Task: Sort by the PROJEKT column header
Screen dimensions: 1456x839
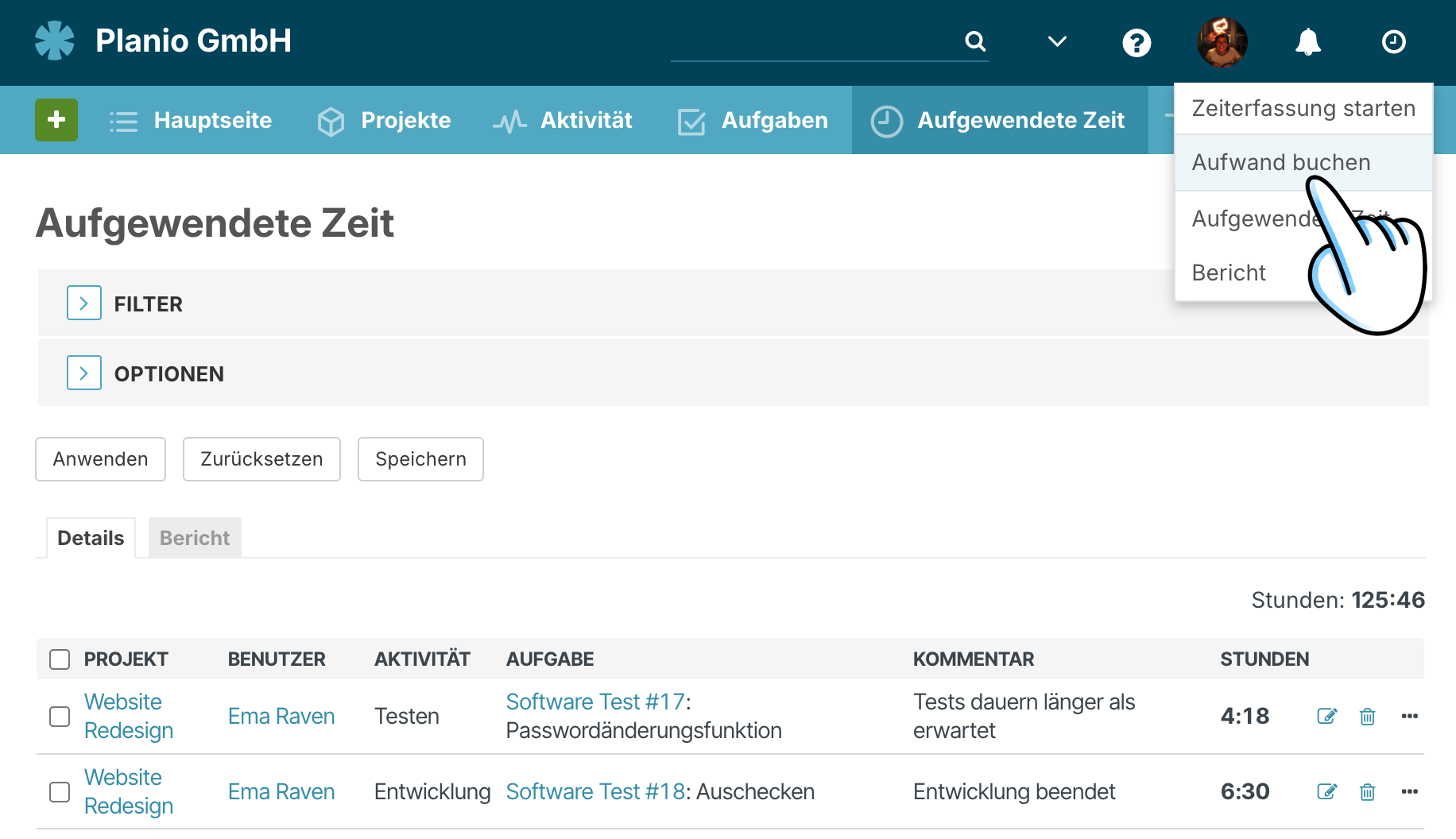Action: (126, 659)
